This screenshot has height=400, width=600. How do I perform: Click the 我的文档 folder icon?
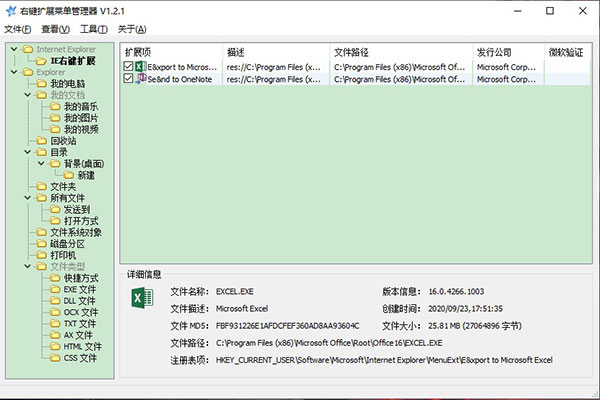41,95
